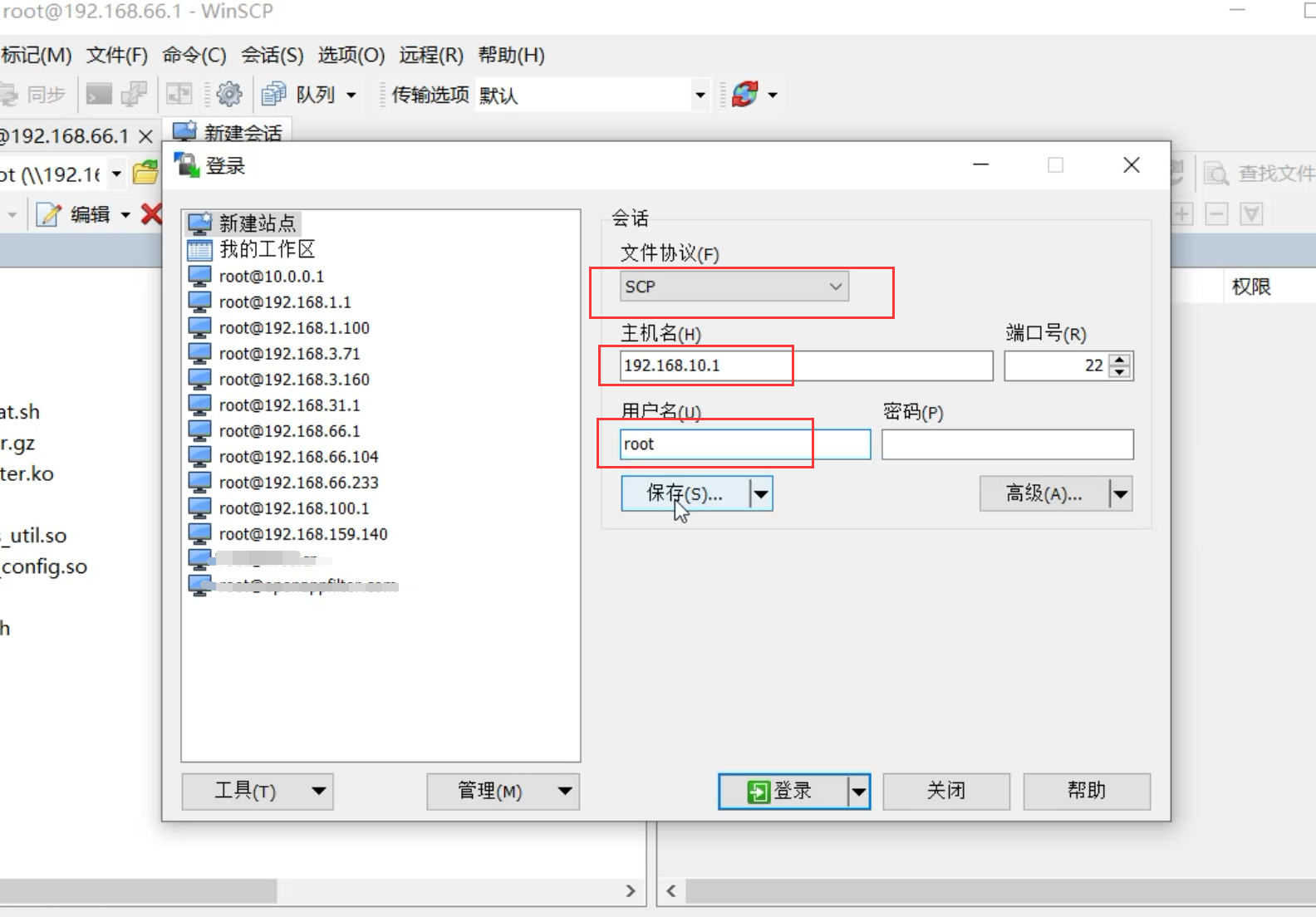Select the 新建站点 entry
1316x917 pixels.
(x=243, y=223)
